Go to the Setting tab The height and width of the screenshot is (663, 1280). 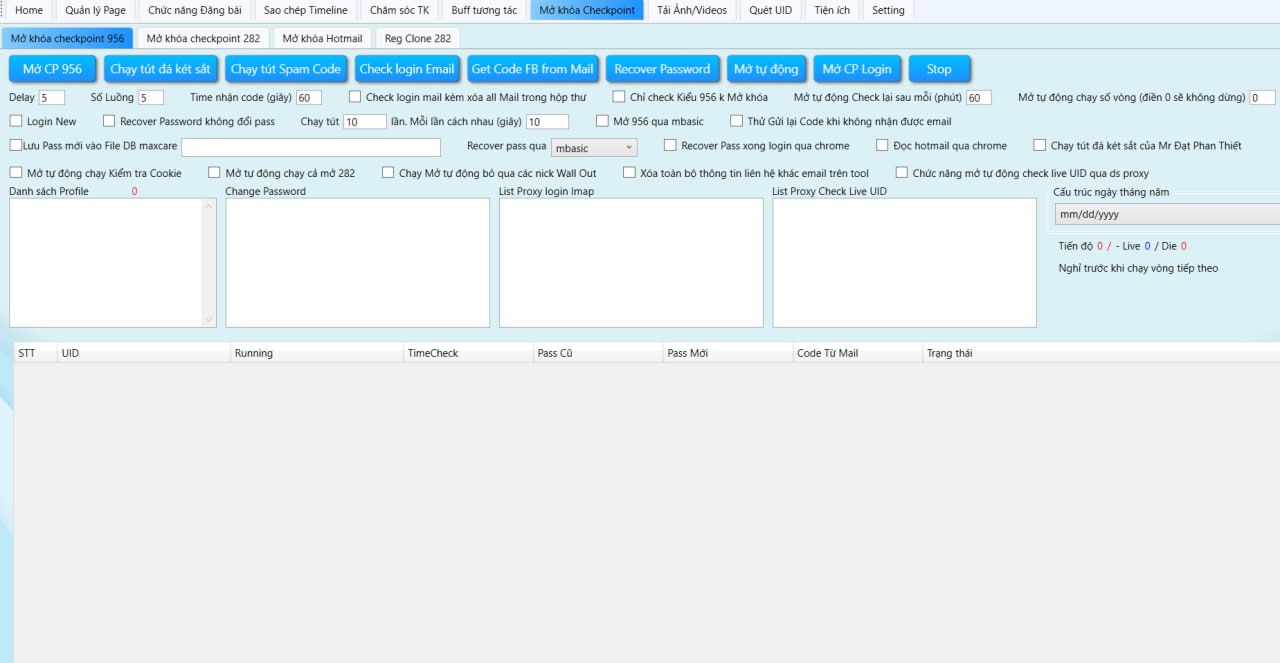click(x=888, y=10)
